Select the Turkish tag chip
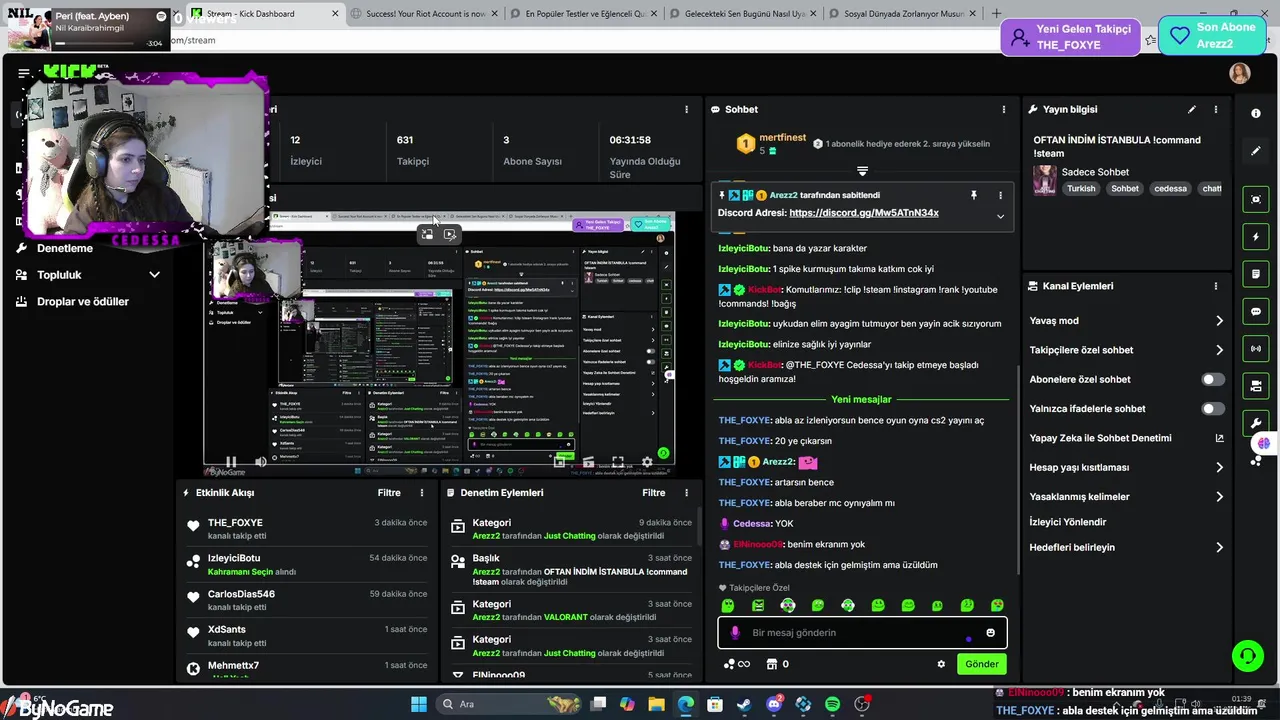Viewport: 1280px width, 720px height. coord(1081,189)
